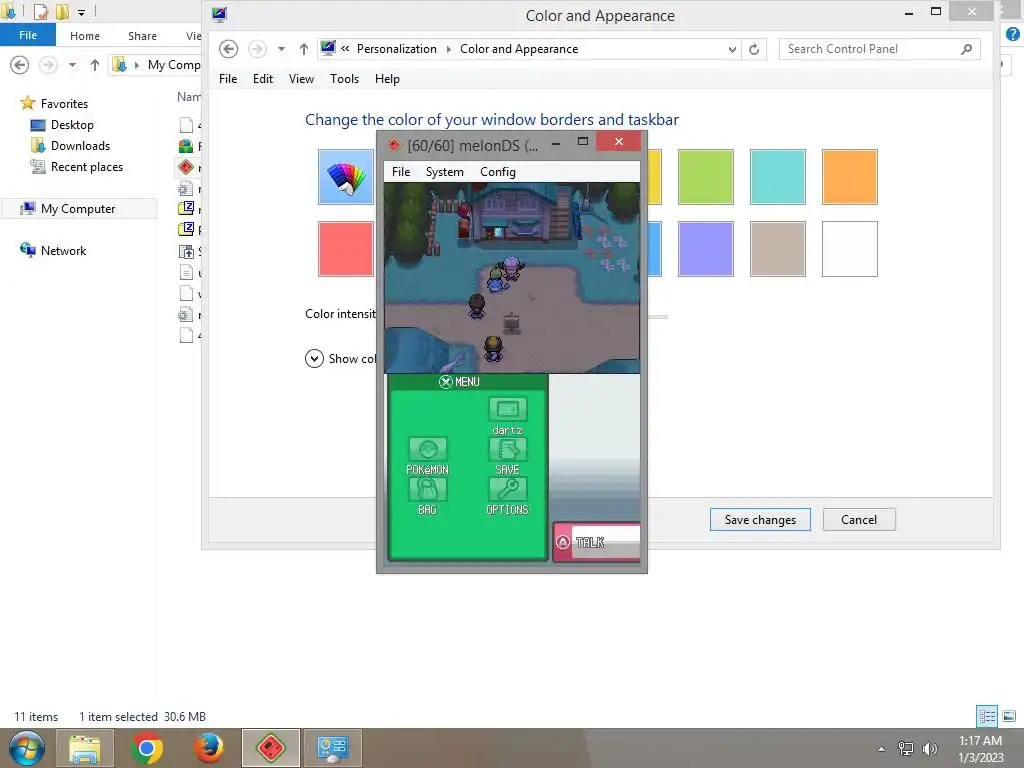
Task: Tap the SAVE icon in game menu
Action: point(507,450)
